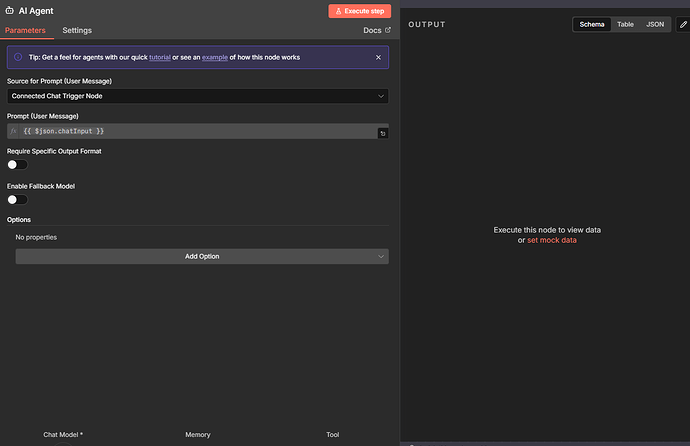Switch to the Parameters tab
The width and height of the screenshot is (690, 446).
tap(25, 30)
